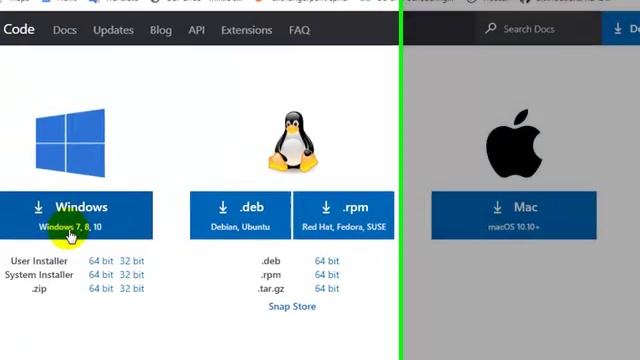This screenshot has width=640, height=360.
Task: Choose Linux .tar.gz 64 bit link
Action: point(327,289)
